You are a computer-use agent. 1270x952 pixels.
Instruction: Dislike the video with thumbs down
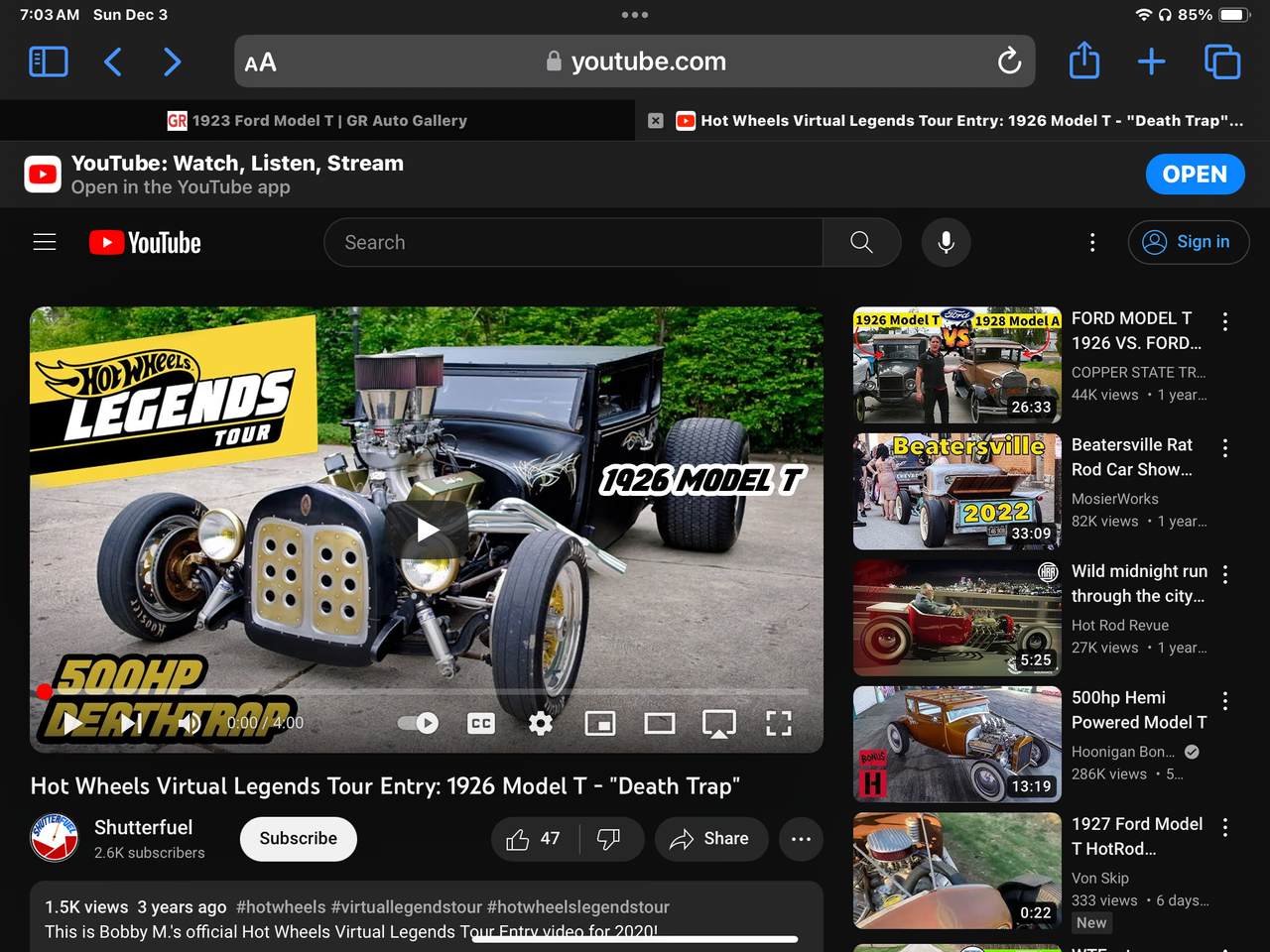pyautogui.click(x=609, y=839)
